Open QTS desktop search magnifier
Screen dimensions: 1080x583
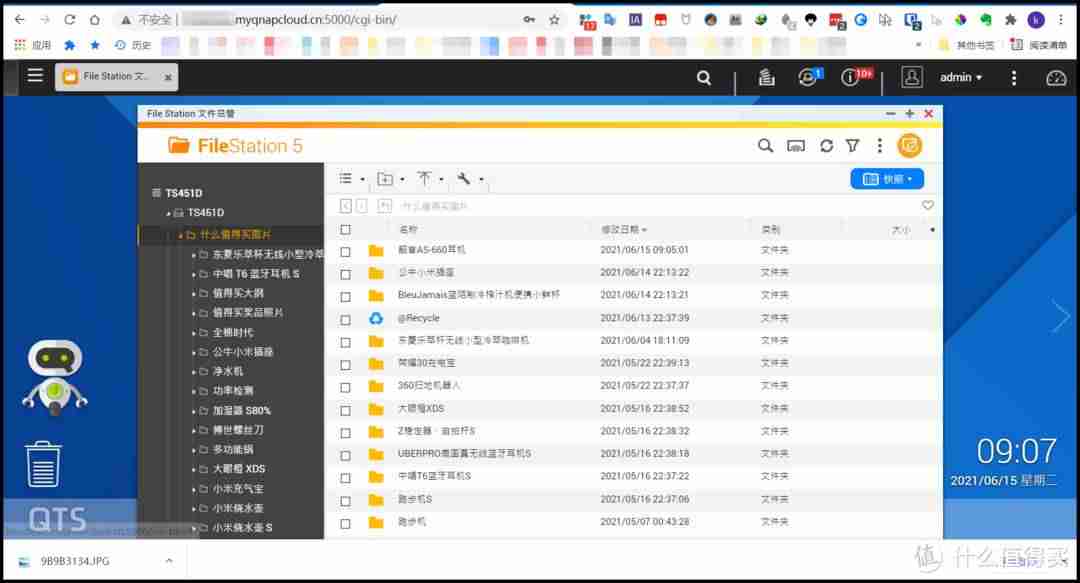click(703, 78)
